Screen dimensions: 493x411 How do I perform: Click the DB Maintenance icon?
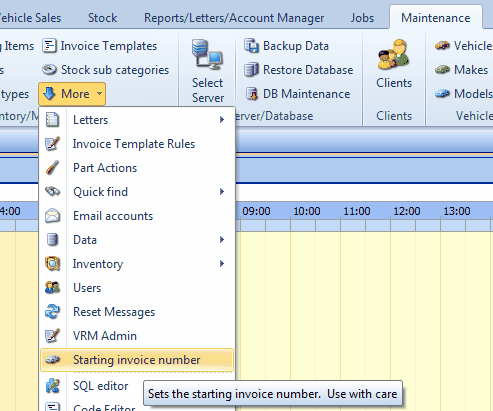click(x=252, y=94)
